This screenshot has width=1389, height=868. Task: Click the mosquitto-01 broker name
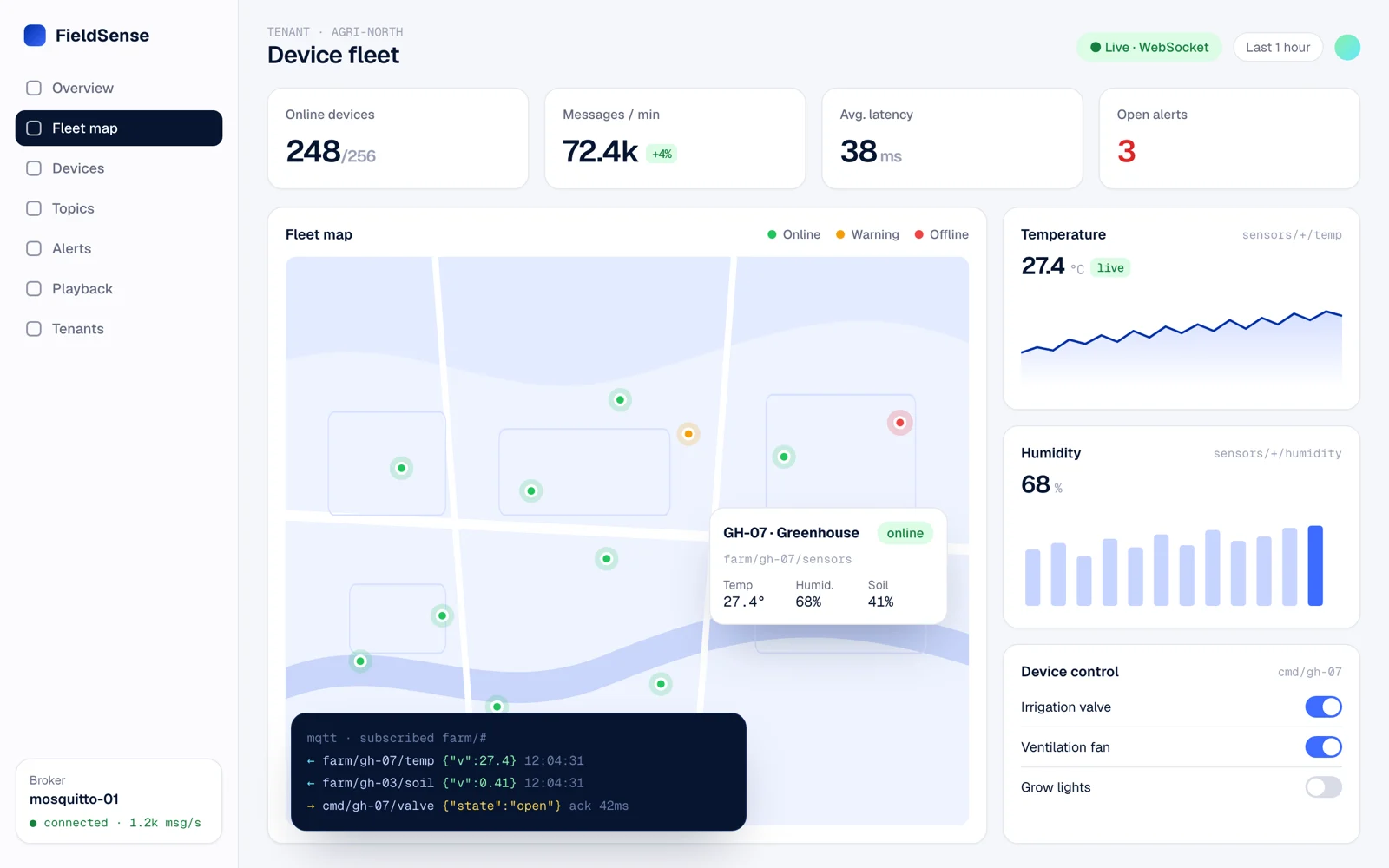74,799
